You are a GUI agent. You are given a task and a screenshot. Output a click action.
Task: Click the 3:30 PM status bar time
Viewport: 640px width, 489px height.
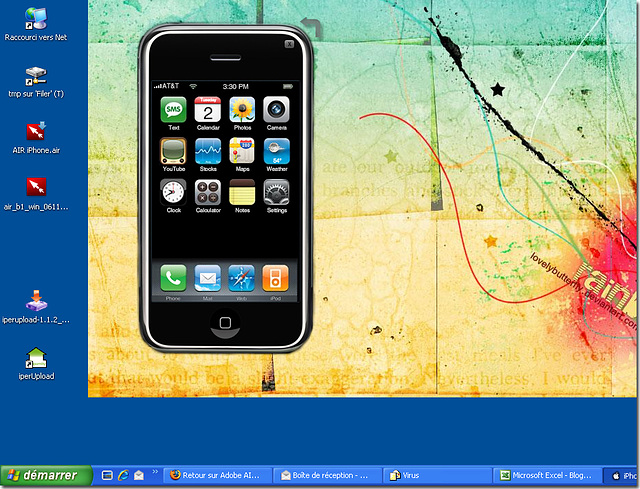(x=236, y=87)
